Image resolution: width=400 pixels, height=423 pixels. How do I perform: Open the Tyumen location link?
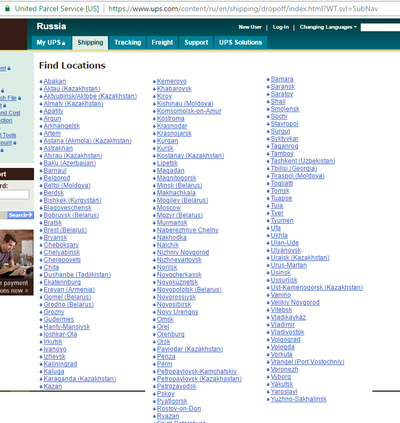[x=282, y=221]
